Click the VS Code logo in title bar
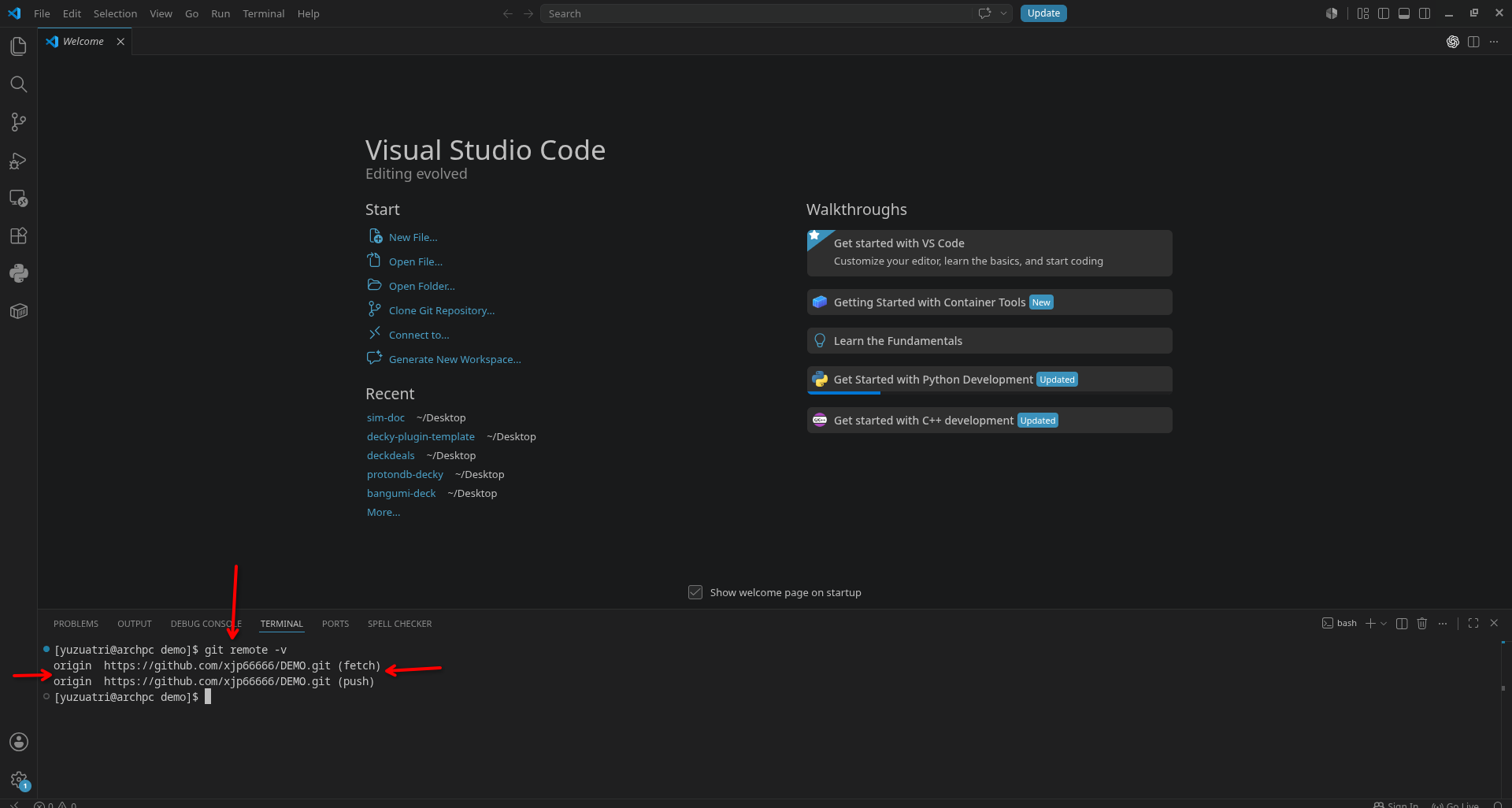The image size is (1512, 808). [x=14, y=13]
